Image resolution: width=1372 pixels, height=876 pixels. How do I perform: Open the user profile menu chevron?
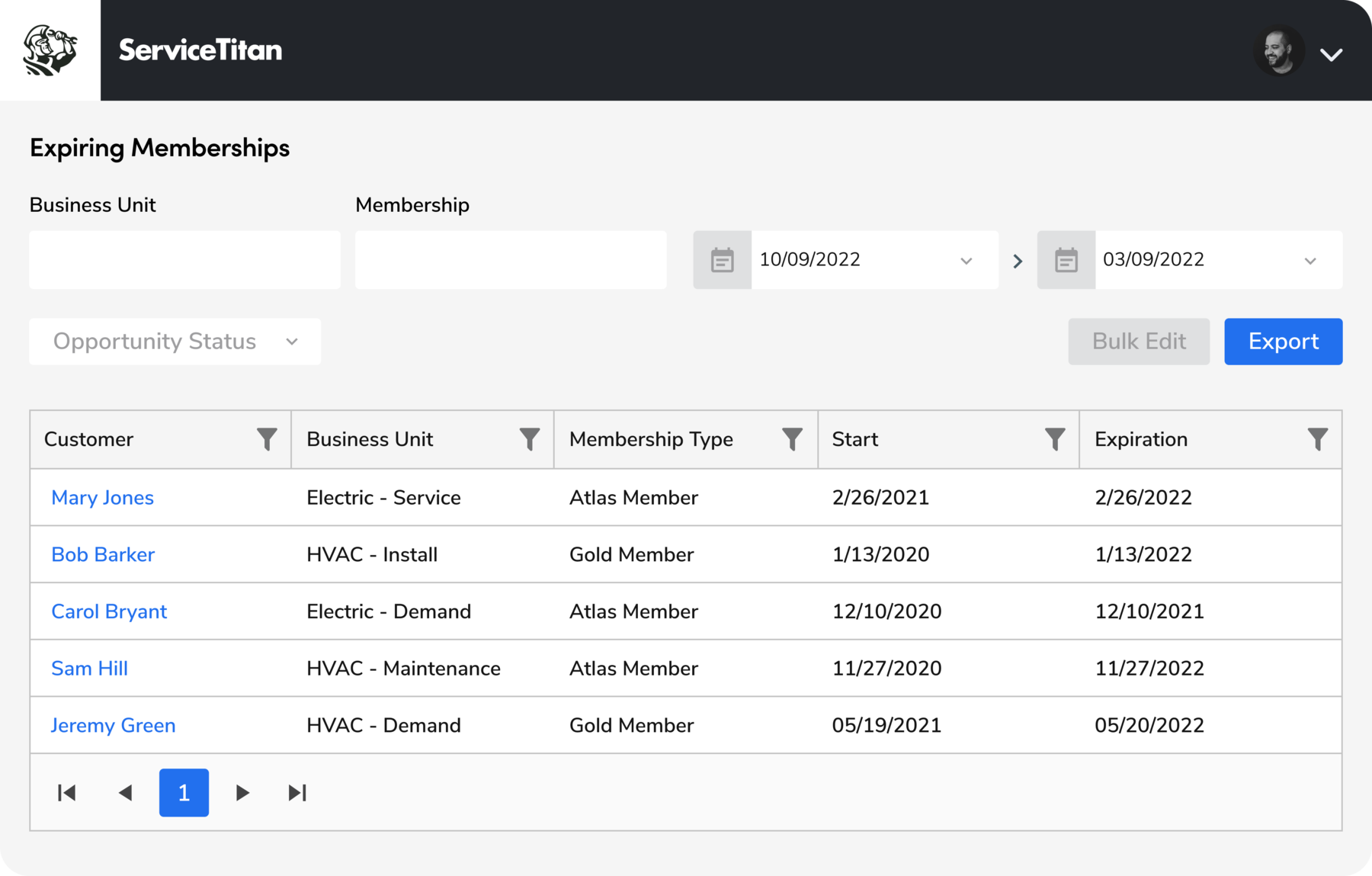point(1332,53)
